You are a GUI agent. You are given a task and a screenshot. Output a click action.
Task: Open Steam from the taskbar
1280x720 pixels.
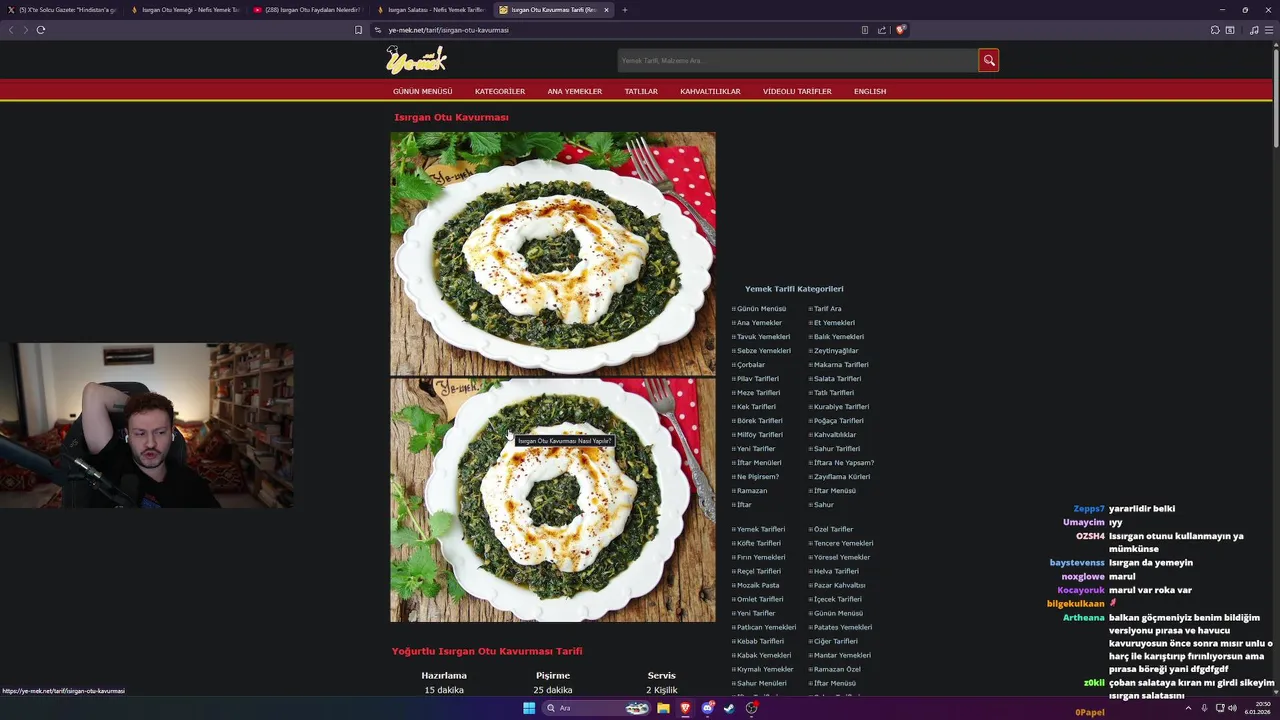729,708
